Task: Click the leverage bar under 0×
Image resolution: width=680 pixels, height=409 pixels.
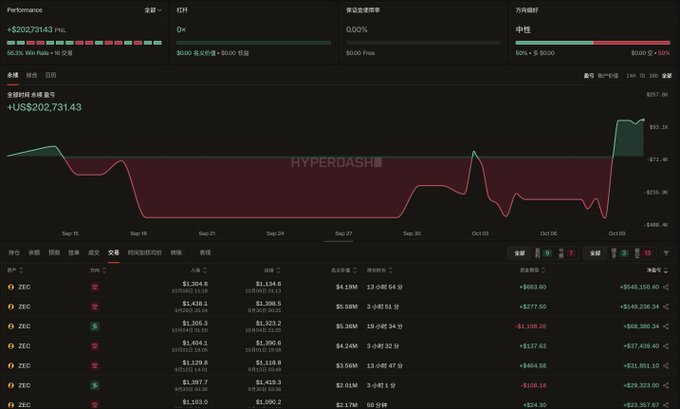Action: (x=254, y=43)
